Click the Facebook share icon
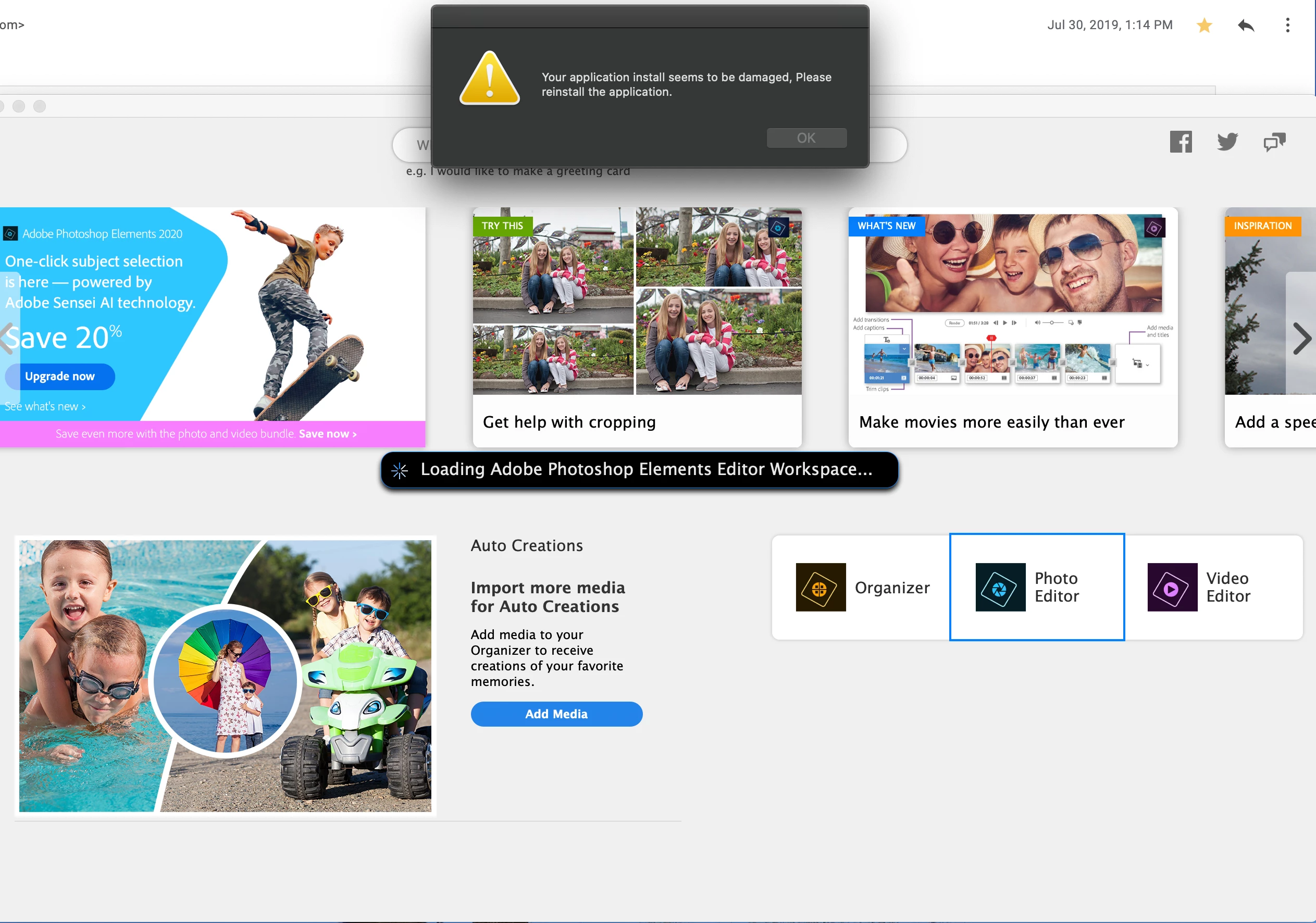1316x923 pixels. (1180, 142)
